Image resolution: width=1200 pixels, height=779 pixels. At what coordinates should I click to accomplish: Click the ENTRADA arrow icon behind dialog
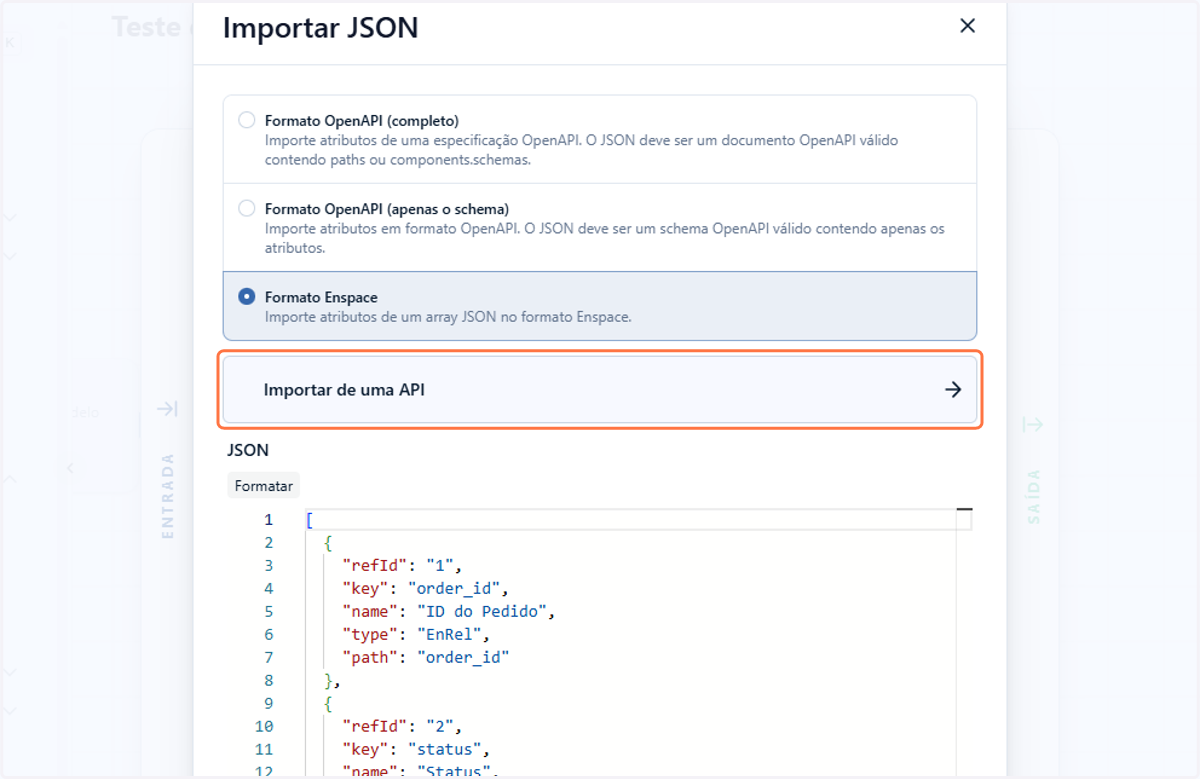pyautogui.click(x=167, y=408)
